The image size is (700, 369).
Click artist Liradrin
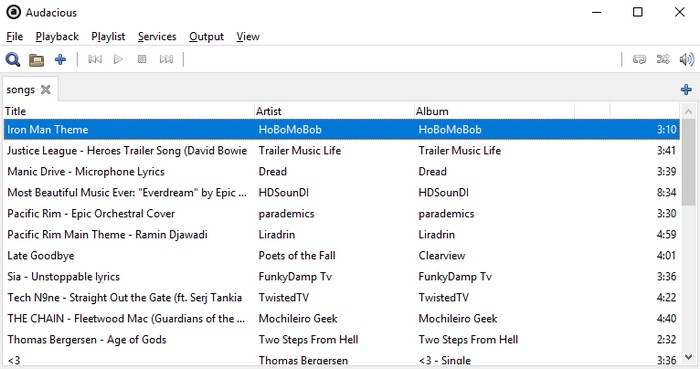pyautogui.click(x=277, y=234)
